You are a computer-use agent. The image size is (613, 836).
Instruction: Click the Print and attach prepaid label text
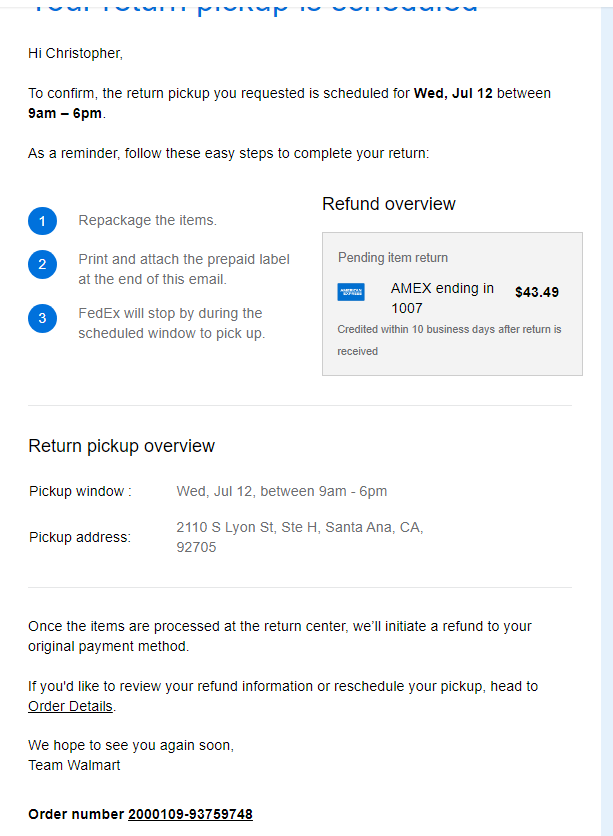click(184, 269)
